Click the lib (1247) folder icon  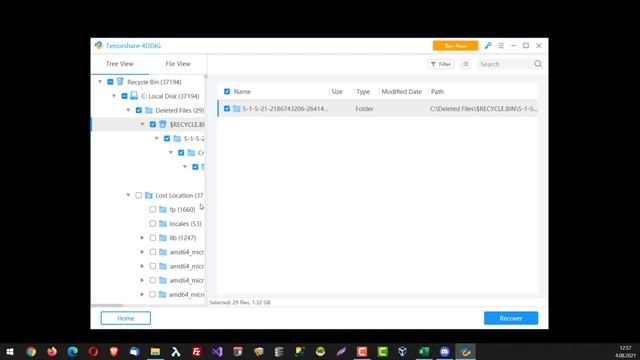point(163,238)
